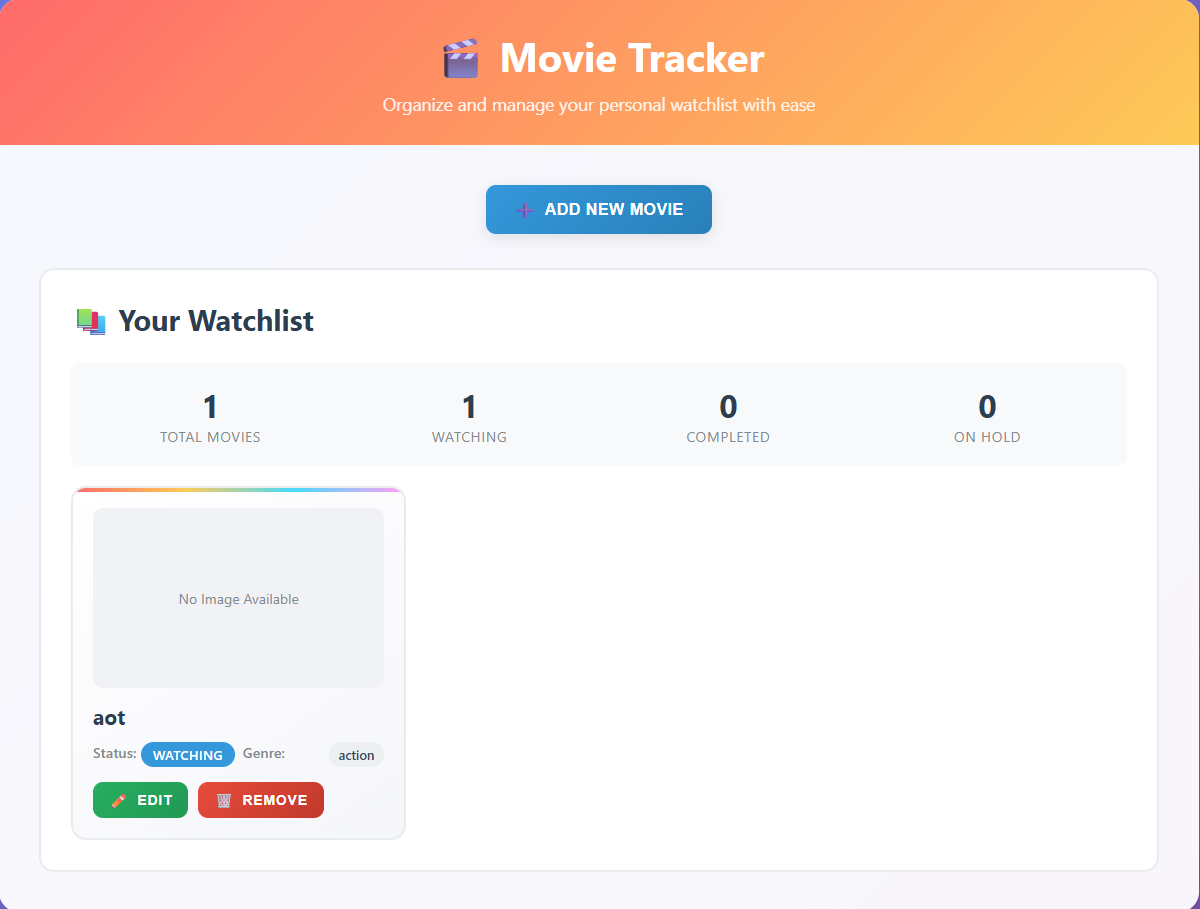Viewport: 1200px width, 909px height.
Task: Click the Movie Tracker title text
Action: pos(632,58)
